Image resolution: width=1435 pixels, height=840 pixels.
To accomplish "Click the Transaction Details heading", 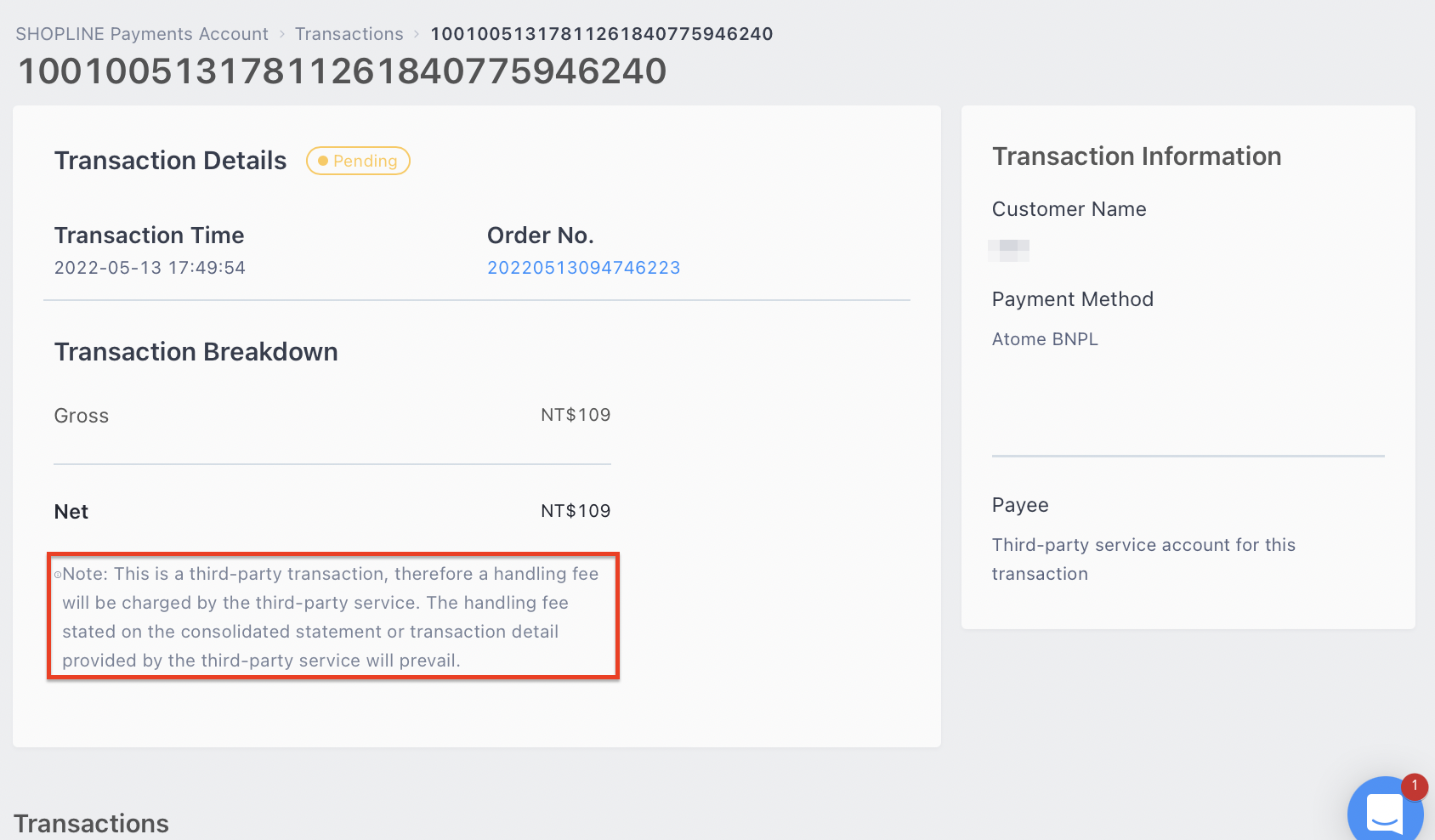I will tap(171, 161).
